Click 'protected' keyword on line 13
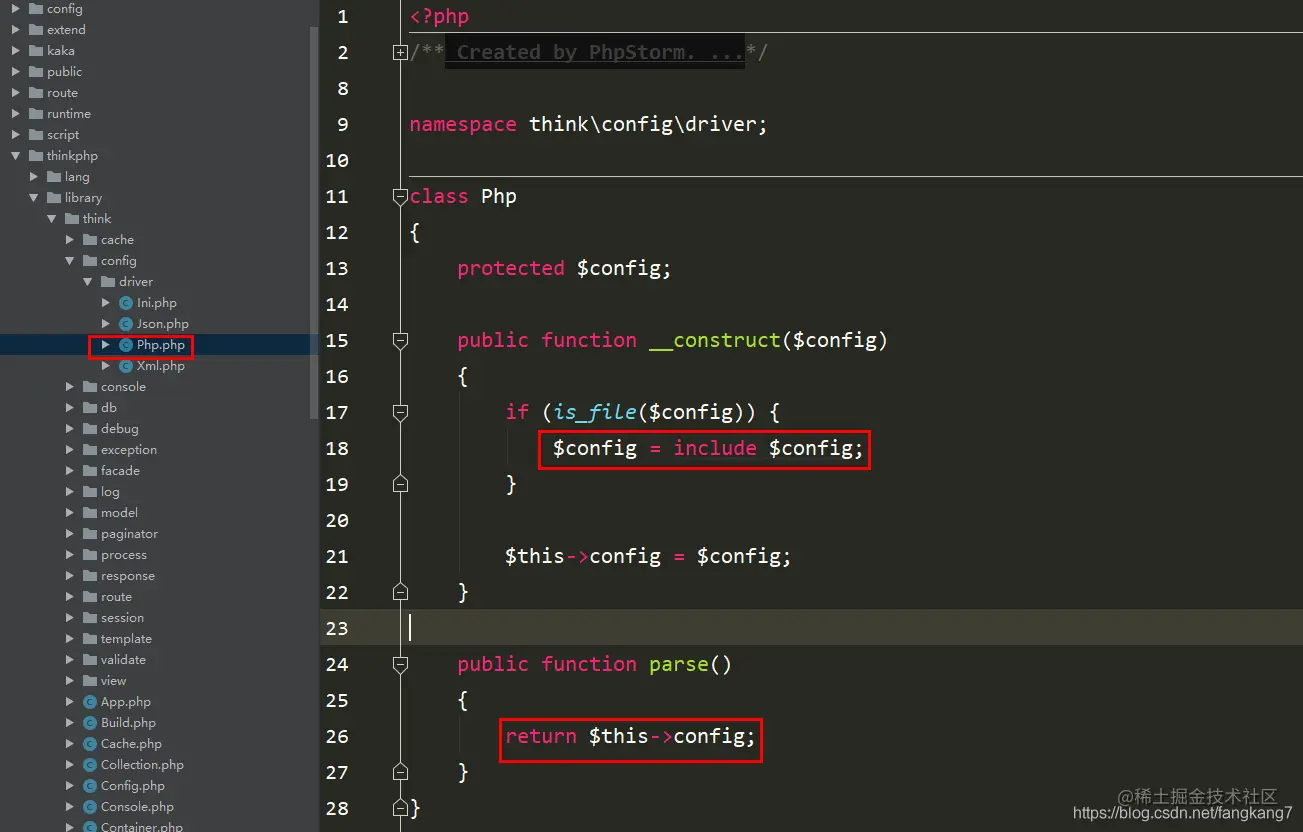 coord(511,268)
